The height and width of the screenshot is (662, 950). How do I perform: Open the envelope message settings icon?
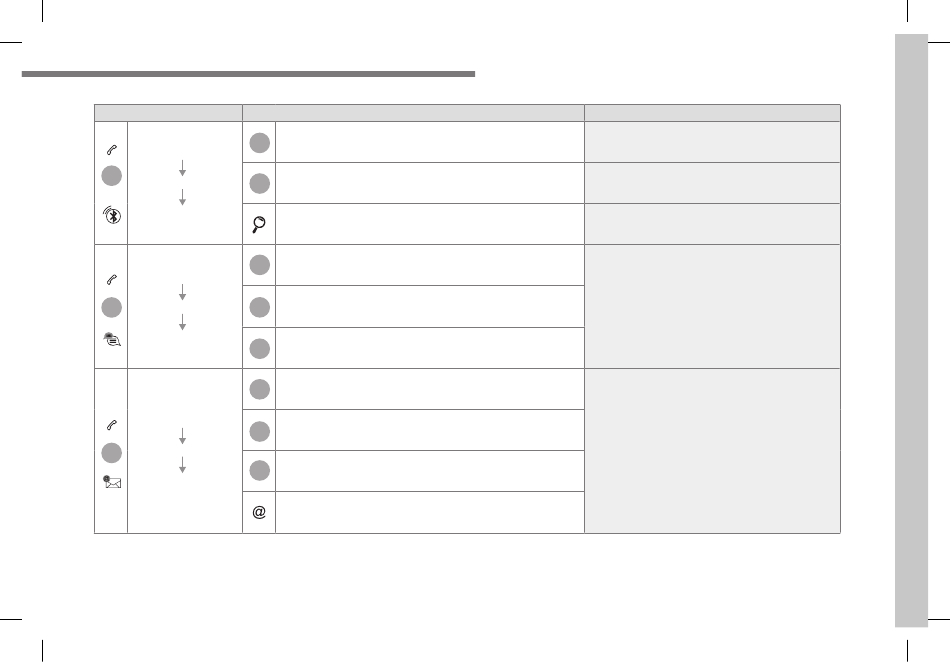point(112,482)
